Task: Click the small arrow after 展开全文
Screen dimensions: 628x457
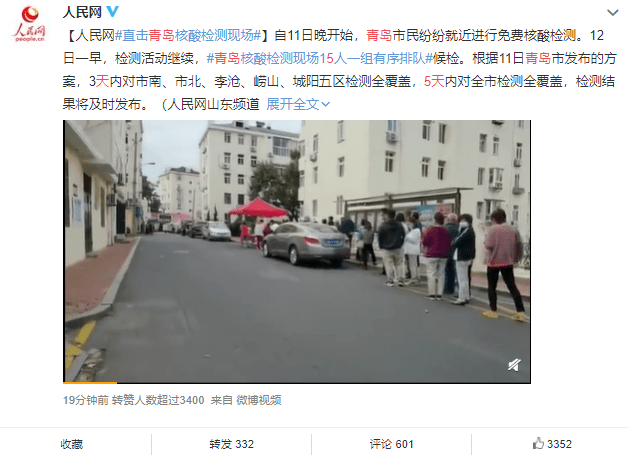Action: (326, 105)
